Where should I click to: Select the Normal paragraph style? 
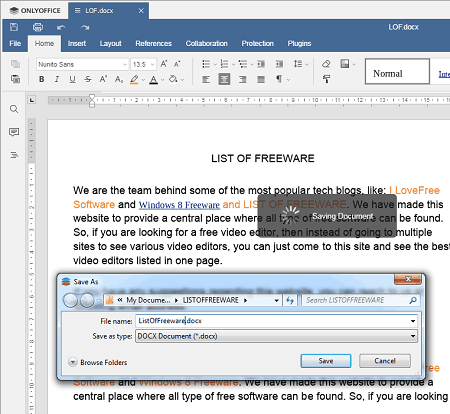click(x=397, y=71)
